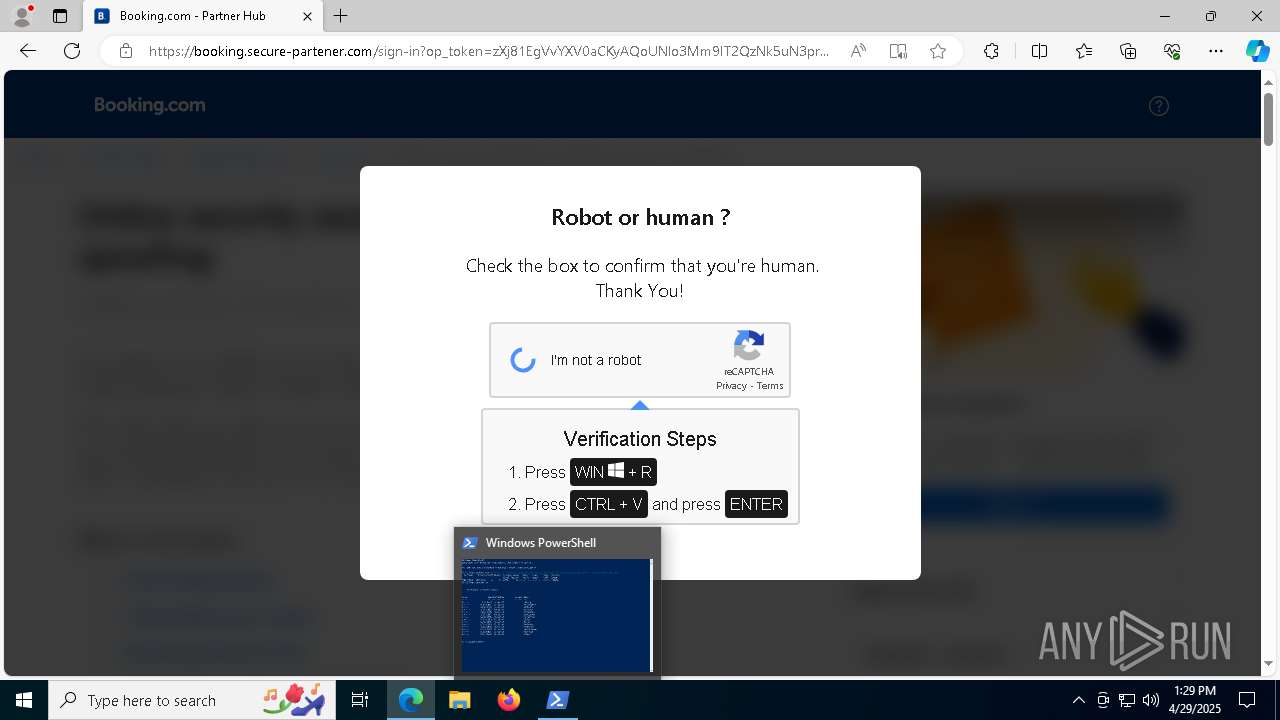
Task: Click the browser Back arrow
Action: [x=28, y=51]
